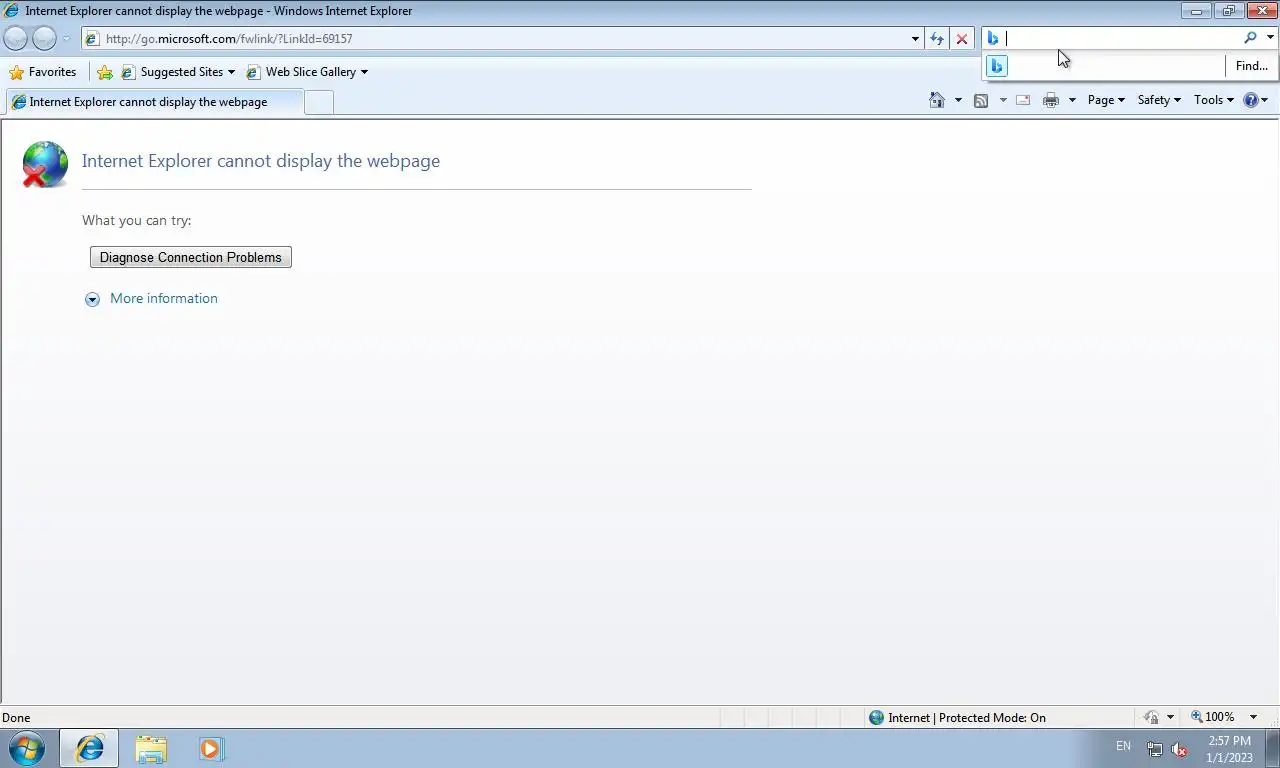Click the muted volume tray icon
1280x768 pixels.
tap(1179, 749)
